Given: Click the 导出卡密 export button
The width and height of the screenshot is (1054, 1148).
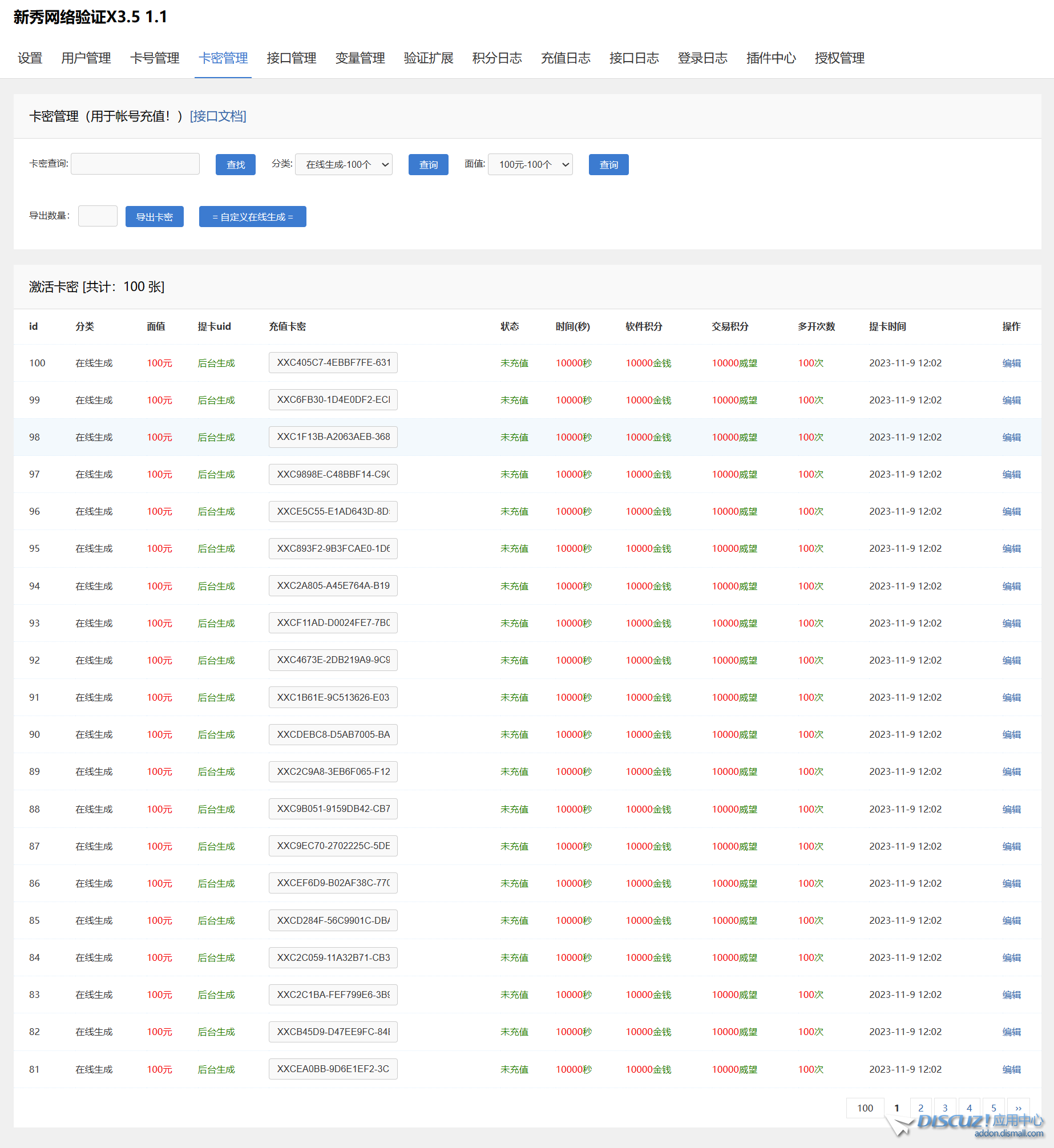Looking at the screenshot, I should click(x=154, y=217).
